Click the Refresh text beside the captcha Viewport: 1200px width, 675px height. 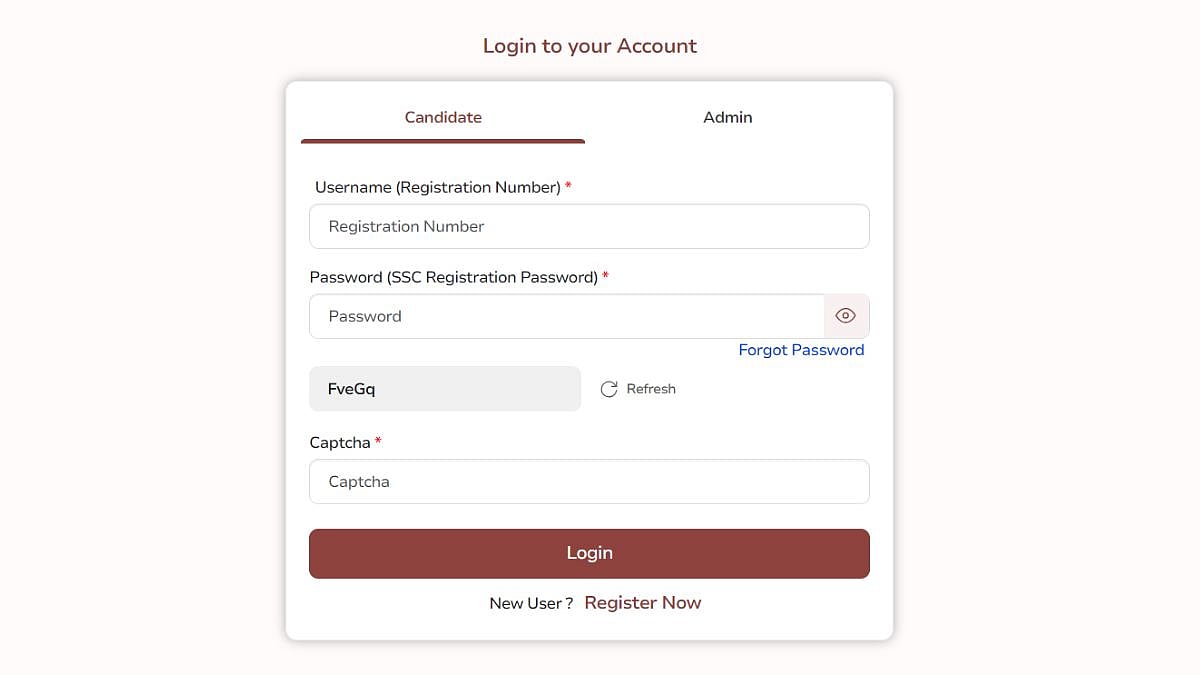coord(651,389)
